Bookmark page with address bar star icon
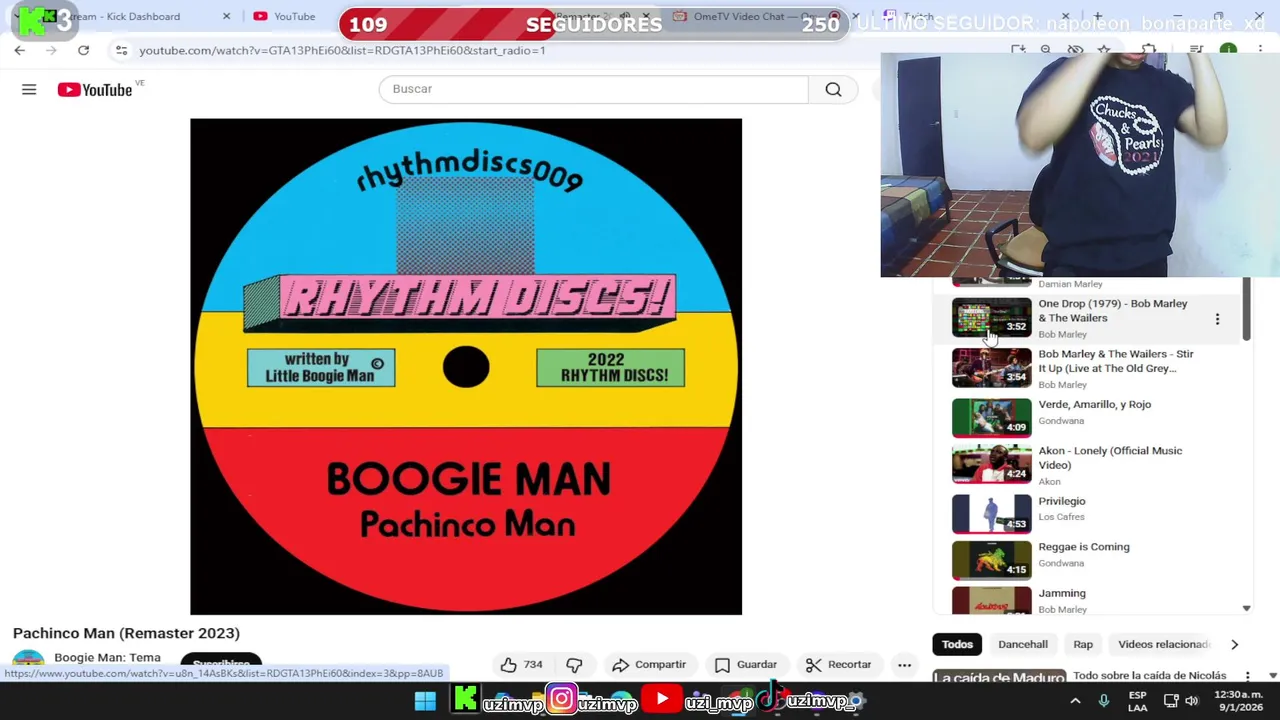 1104,50
